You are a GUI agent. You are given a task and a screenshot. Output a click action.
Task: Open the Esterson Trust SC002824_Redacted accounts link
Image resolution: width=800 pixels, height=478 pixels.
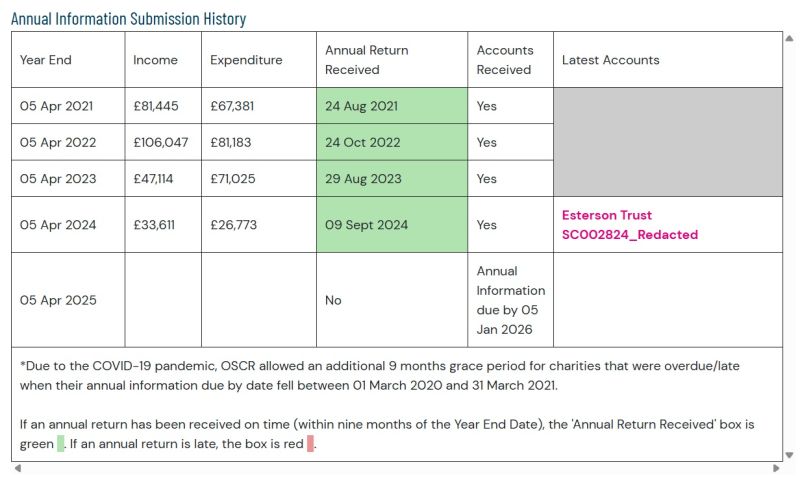(629, 225)
